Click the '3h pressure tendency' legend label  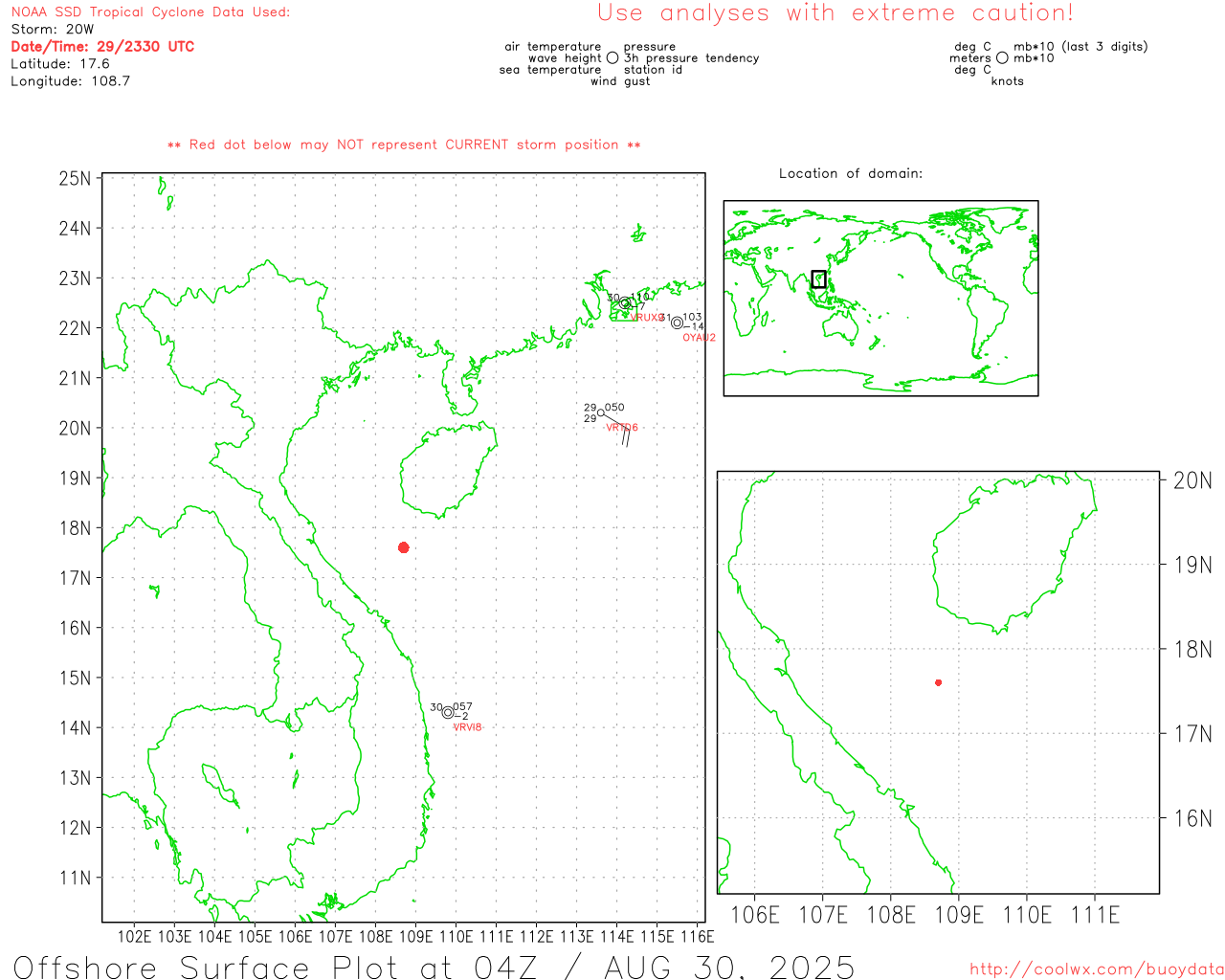(691, 58)
